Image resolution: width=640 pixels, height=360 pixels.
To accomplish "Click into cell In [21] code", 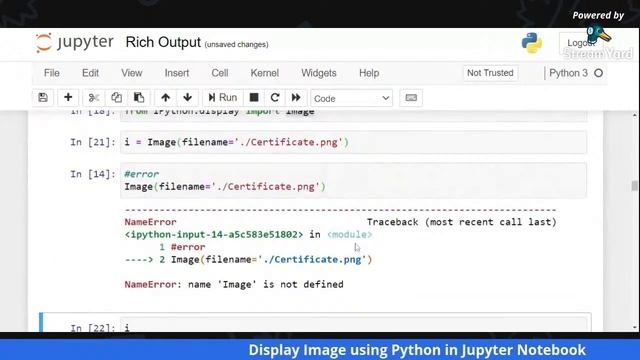I will click(x=353, y=142).
